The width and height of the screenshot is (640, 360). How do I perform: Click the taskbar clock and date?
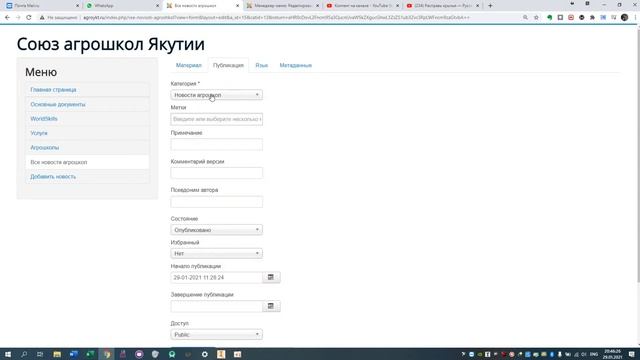click(613, 354)
